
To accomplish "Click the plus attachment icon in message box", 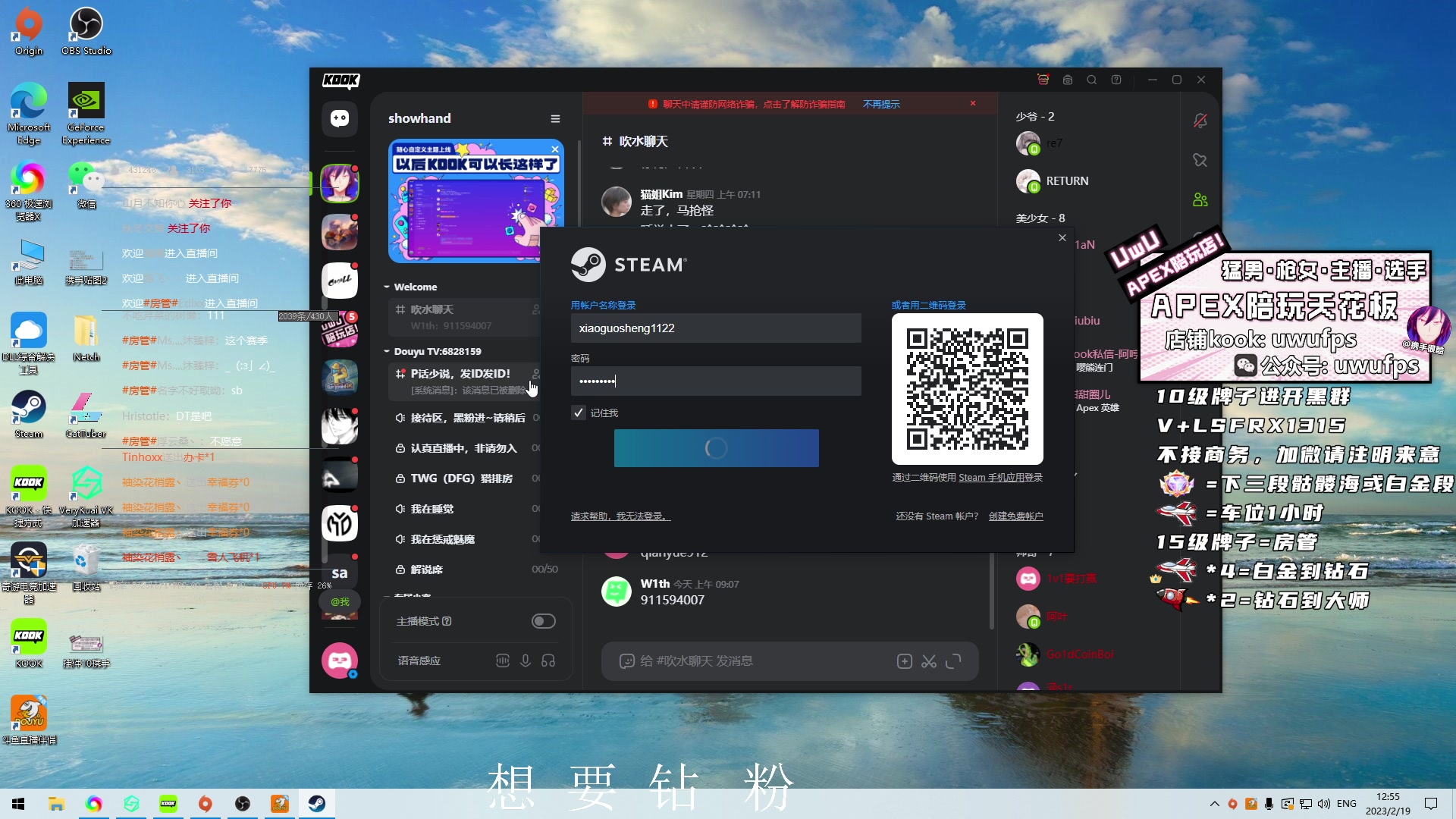I will [x=904, y=661].
